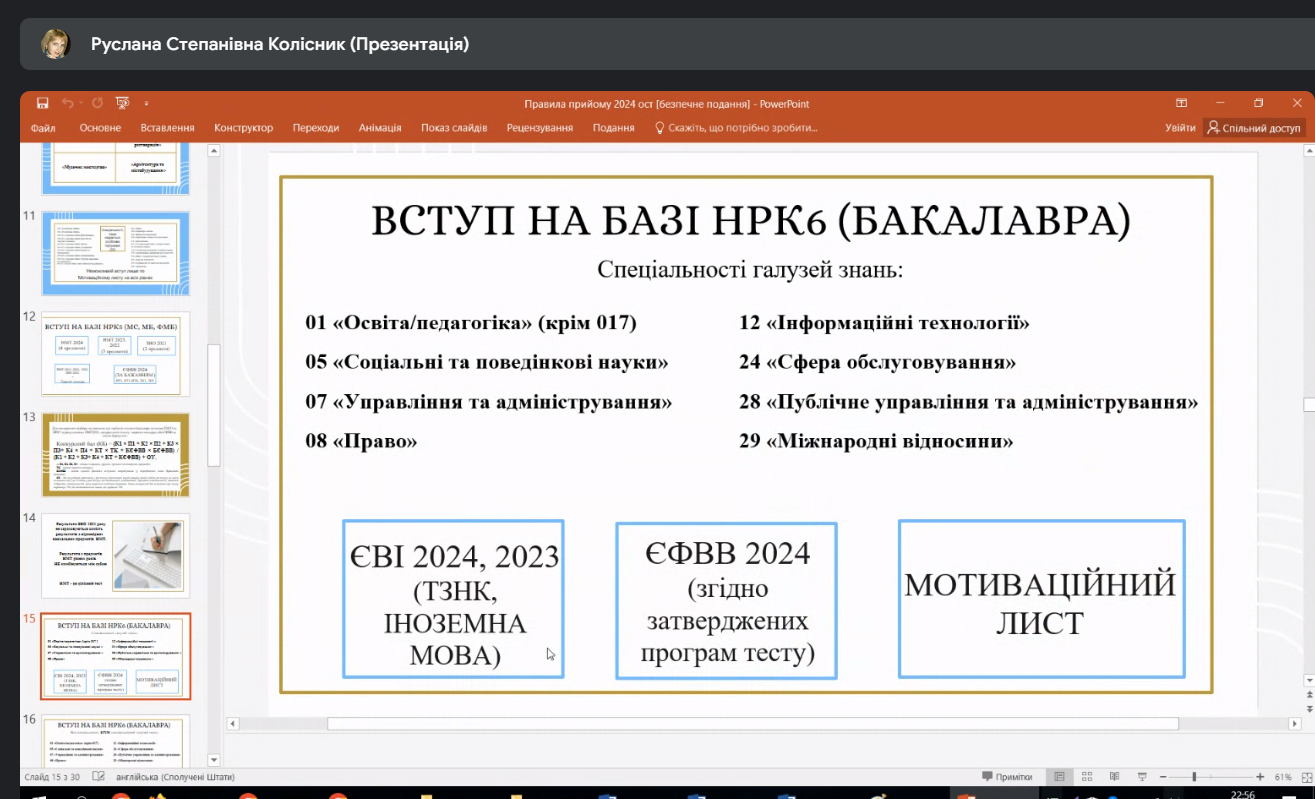1315x799 pixels.
Task: Click the line '07 «Управління та адміністрування»'
Action: pos(489,402)
